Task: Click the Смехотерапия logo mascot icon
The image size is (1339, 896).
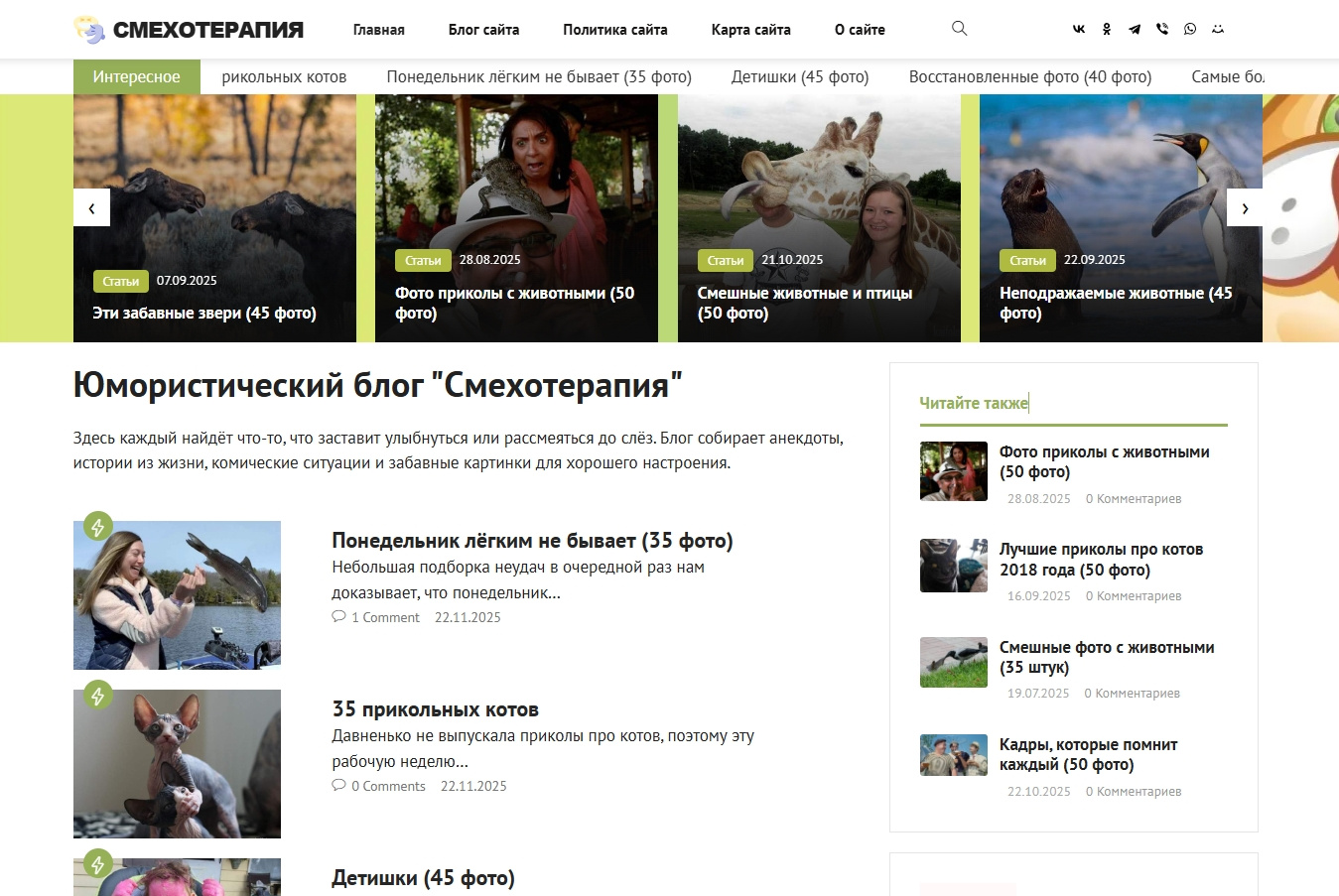Action: (x=89, y=30)
